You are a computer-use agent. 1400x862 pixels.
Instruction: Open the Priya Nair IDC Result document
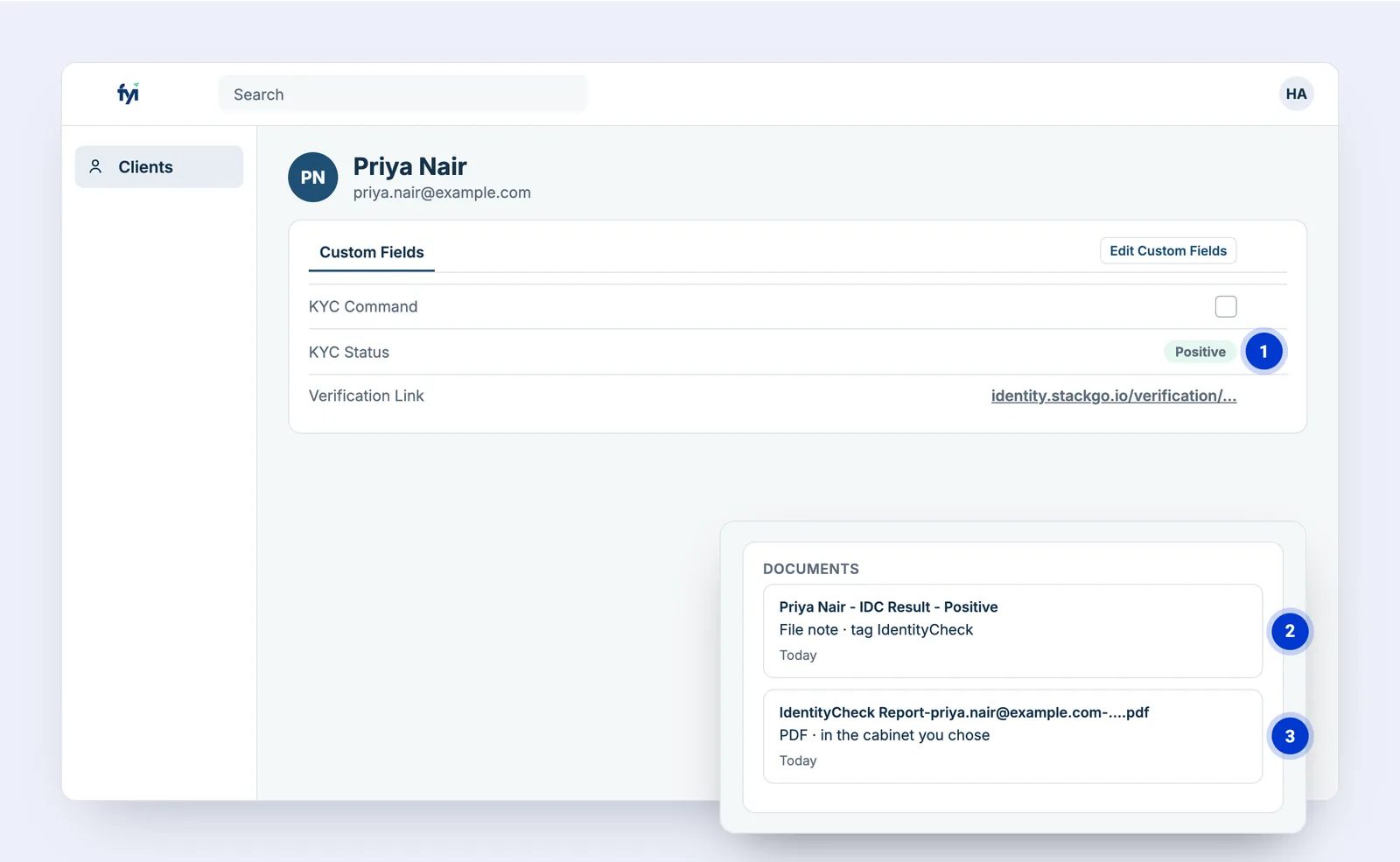[x=1012, y=631]
